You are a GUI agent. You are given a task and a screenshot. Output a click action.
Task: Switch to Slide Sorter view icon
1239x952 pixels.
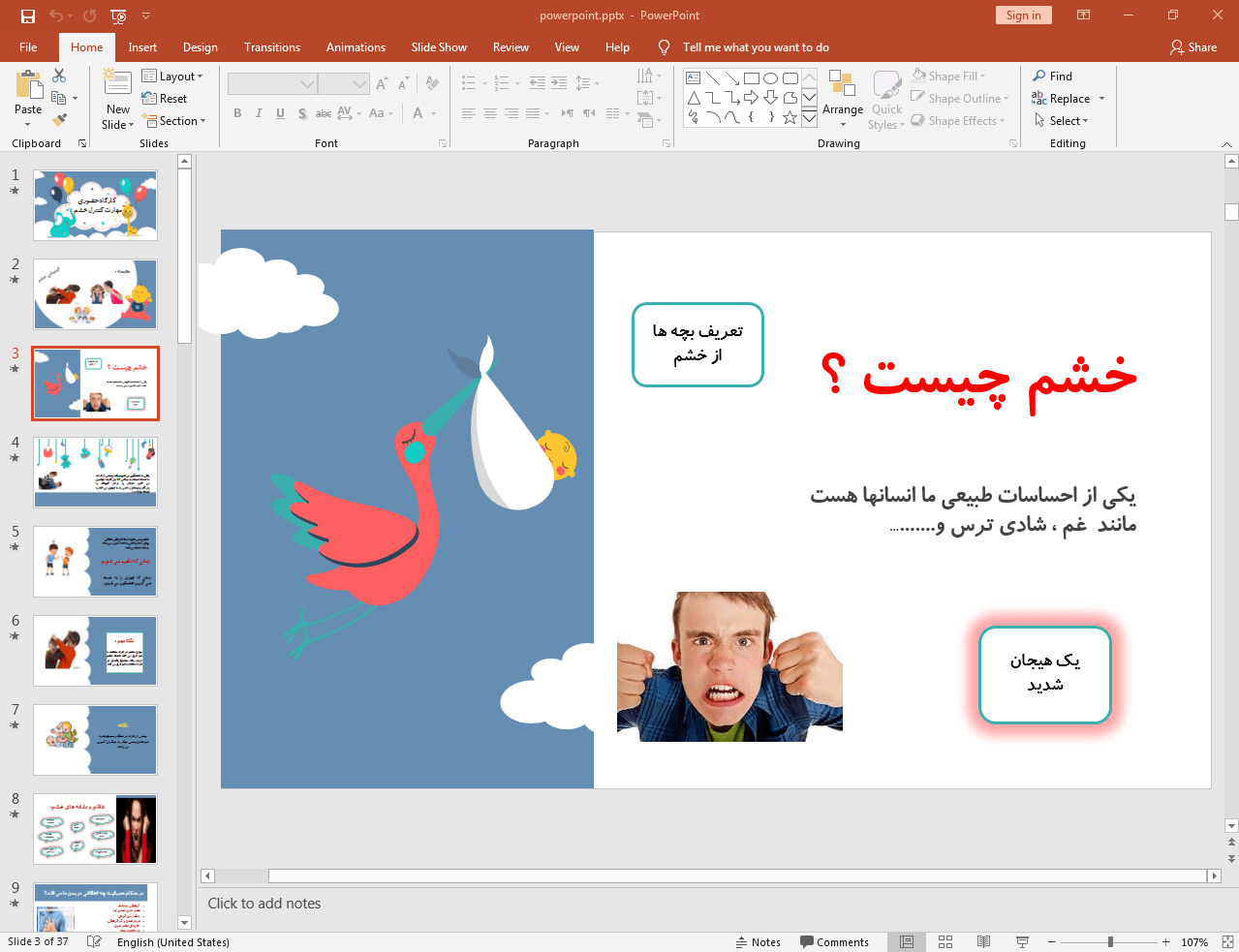pyautogui.click(x=945, y=941)
